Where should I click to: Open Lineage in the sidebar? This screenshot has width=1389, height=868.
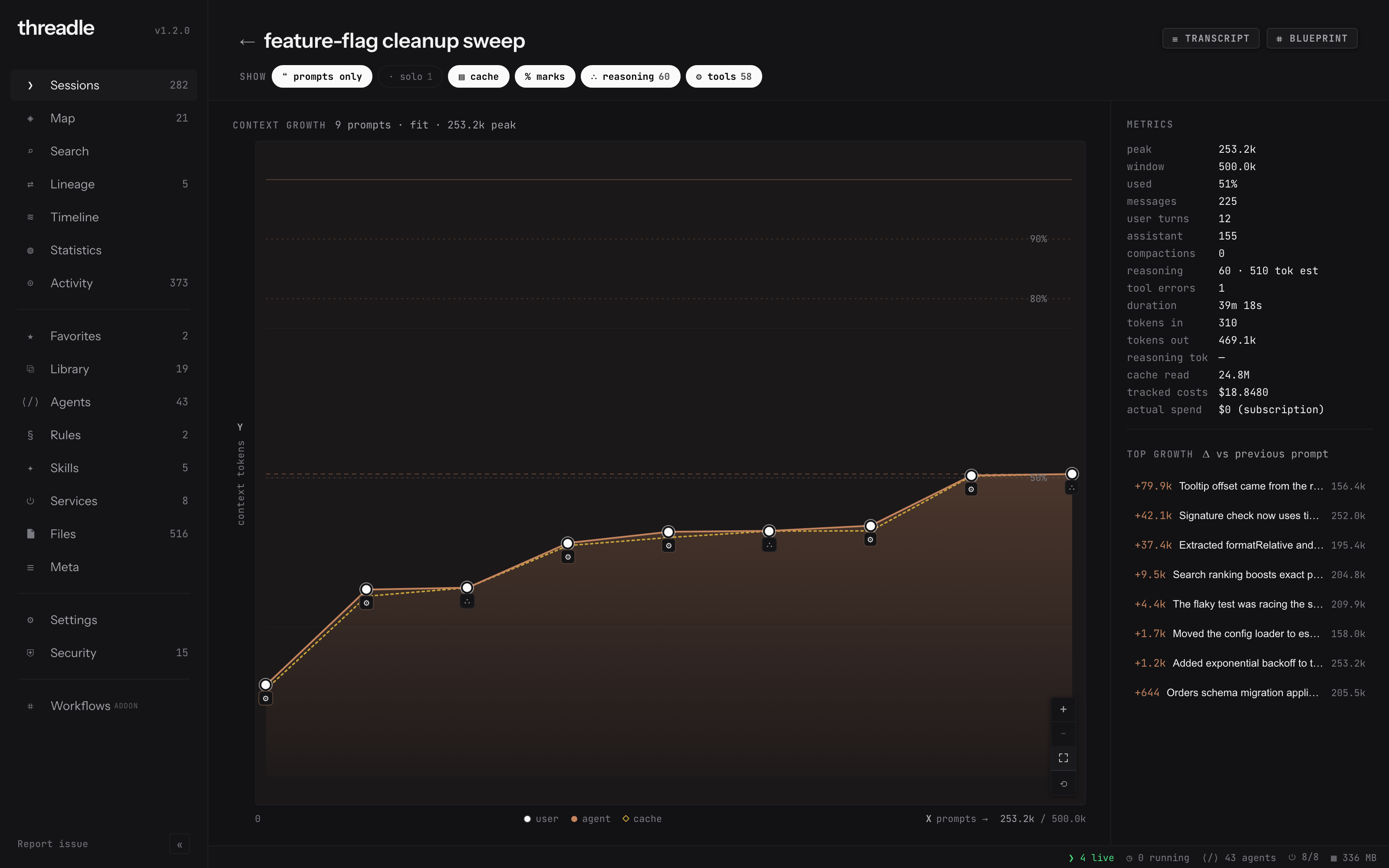104,184
